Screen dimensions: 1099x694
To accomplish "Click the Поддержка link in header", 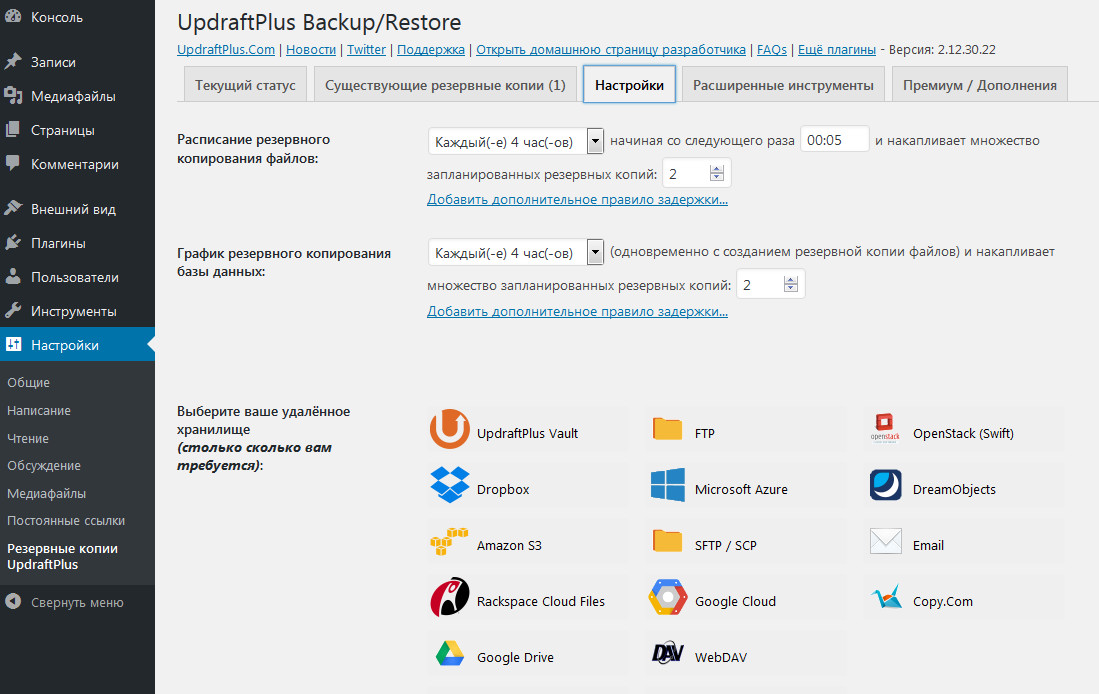I will point(431,49).
